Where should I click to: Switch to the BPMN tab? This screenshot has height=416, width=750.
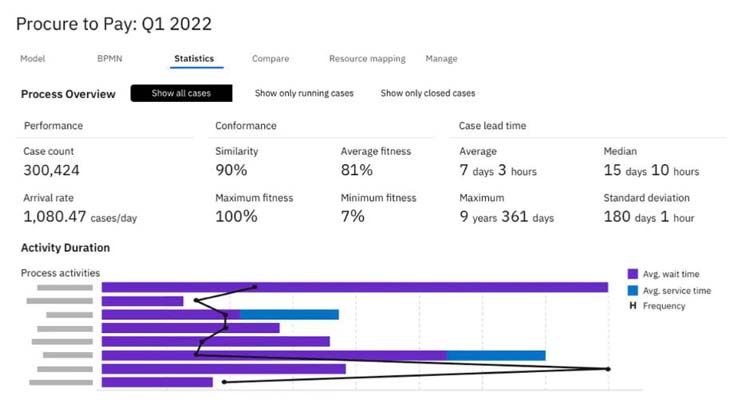pos(110,58)
